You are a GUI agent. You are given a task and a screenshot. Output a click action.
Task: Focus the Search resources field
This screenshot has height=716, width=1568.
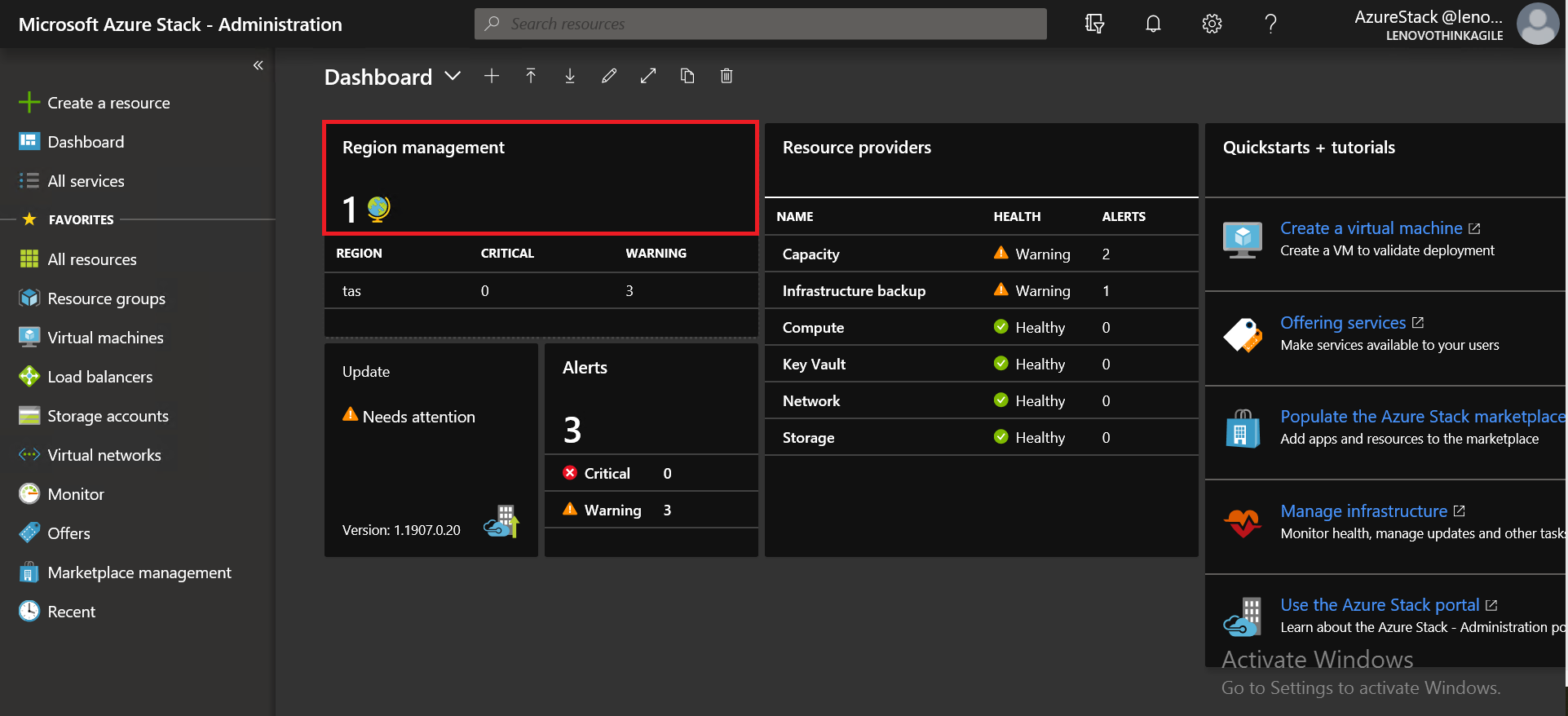pyautogui.click(x=760, y=24)
